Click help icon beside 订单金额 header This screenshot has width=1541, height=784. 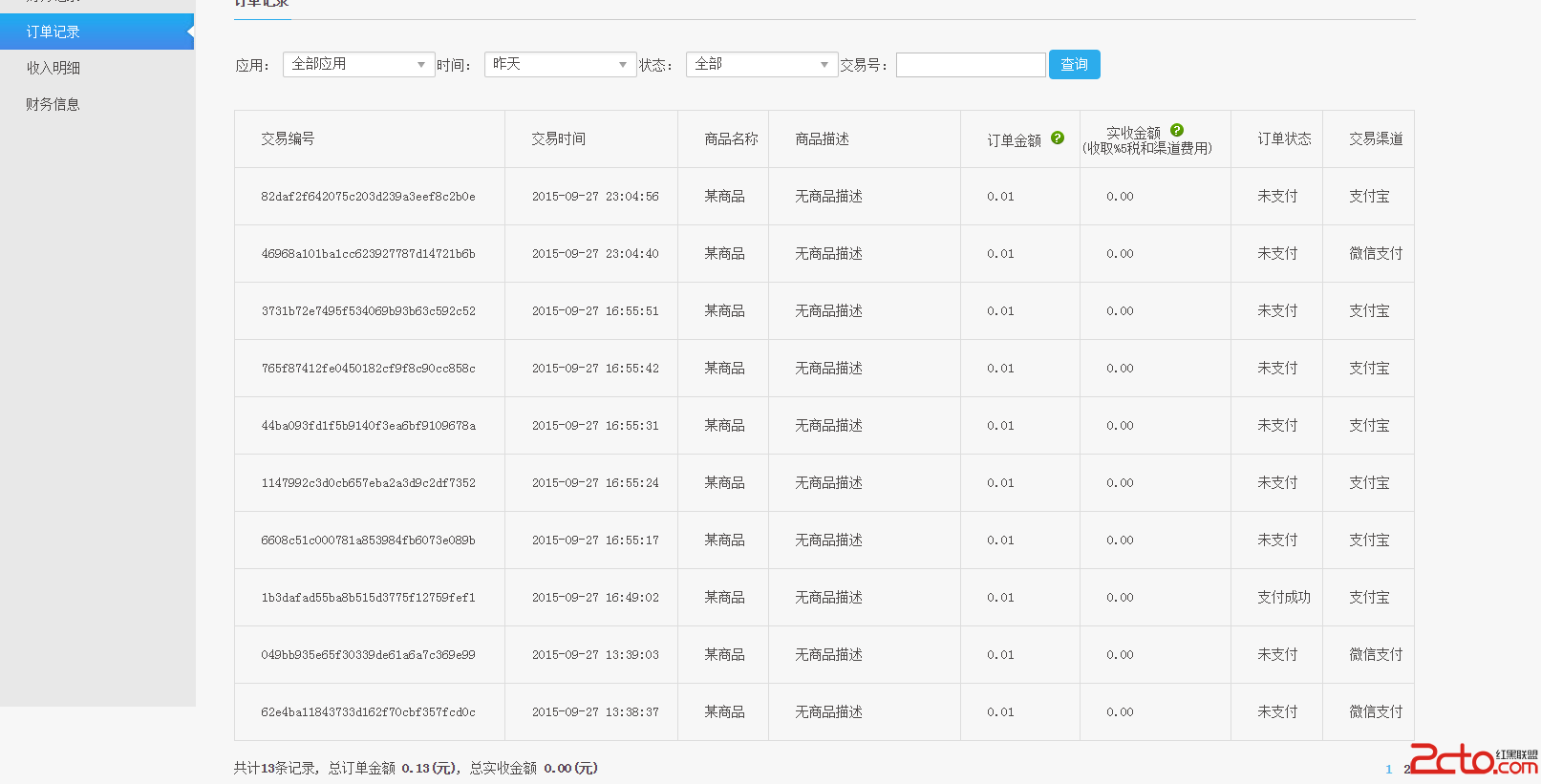pyautogui.click(x=1058, y=138)
